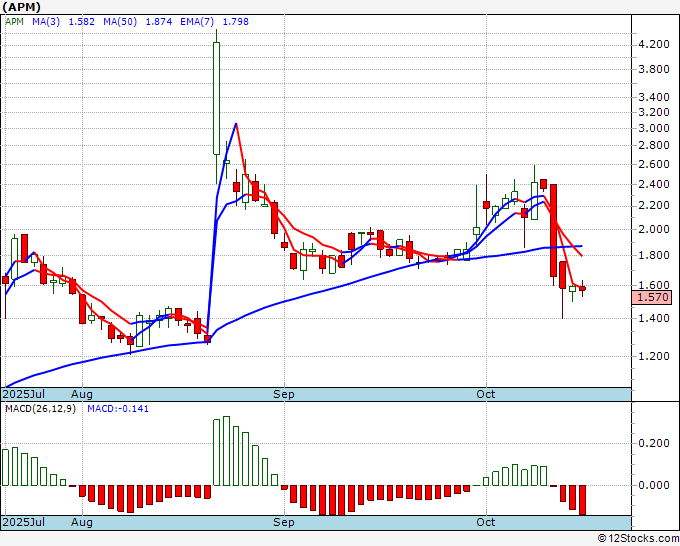
Task: Click the 1.200 price axis label
Action: [654, 356]
